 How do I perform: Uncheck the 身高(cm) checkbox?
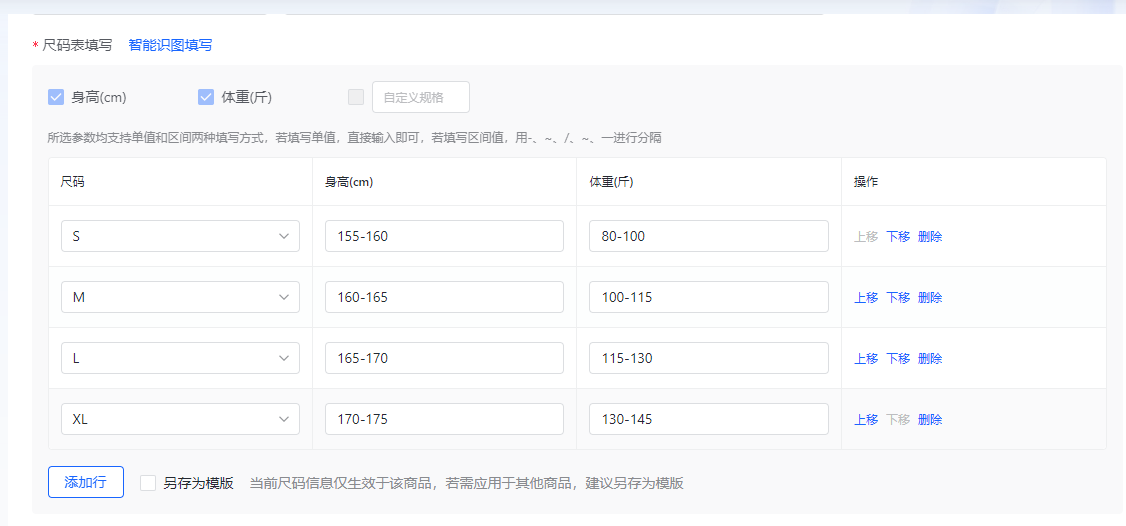pos(56,97)
